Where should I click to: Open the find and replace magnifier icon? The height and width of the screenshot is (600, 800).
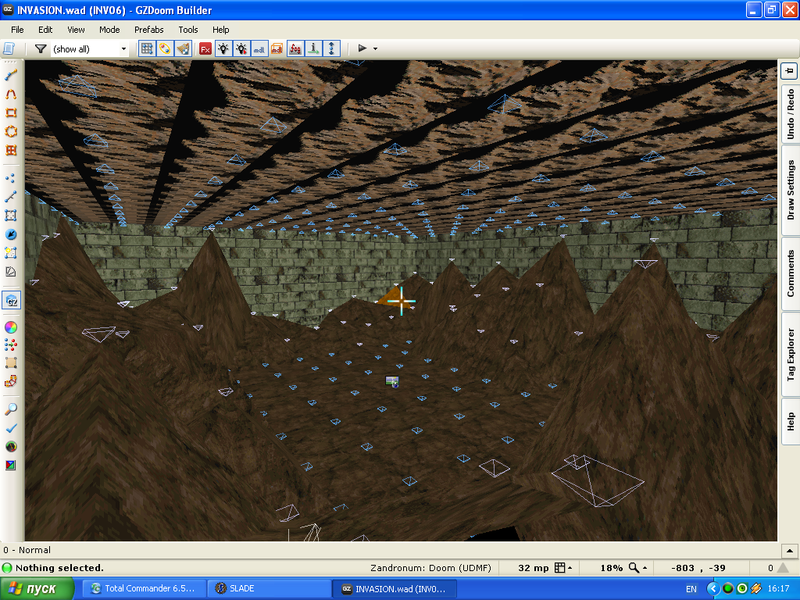pyautogui.click(x=11, y=409)
